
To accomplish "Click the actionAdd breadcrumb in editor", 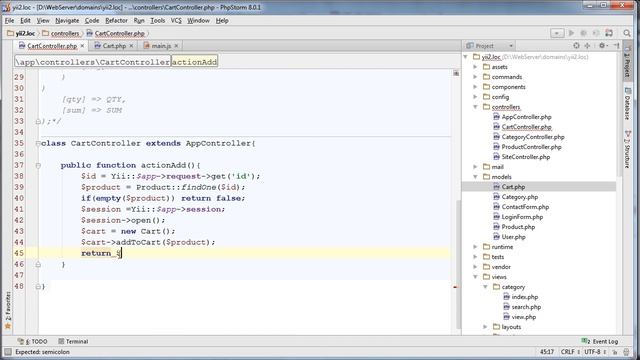I will (x=194, y=62).
